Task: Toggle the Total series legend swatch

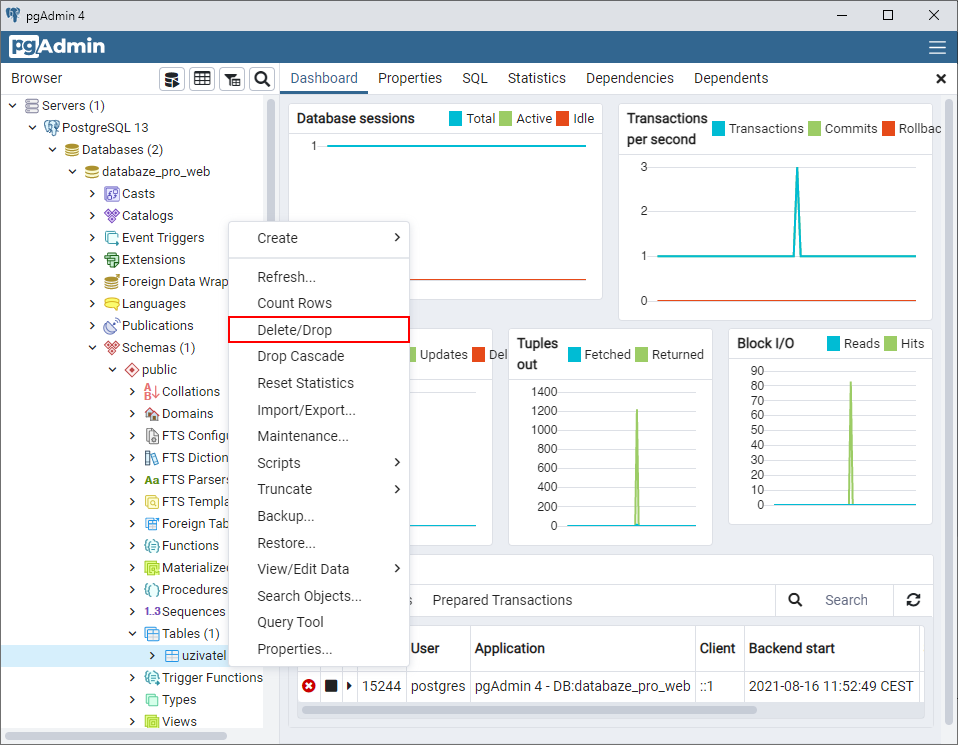Action: pos(456,119)
